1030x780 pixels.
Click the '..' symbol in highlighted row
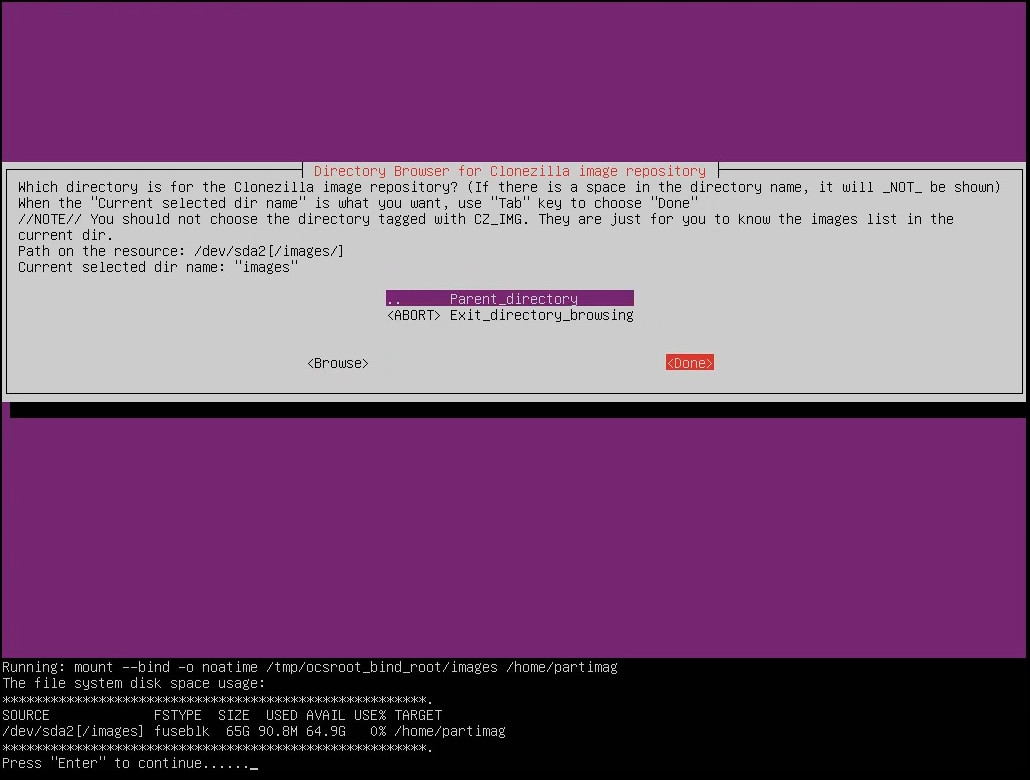tap(394, 299)
